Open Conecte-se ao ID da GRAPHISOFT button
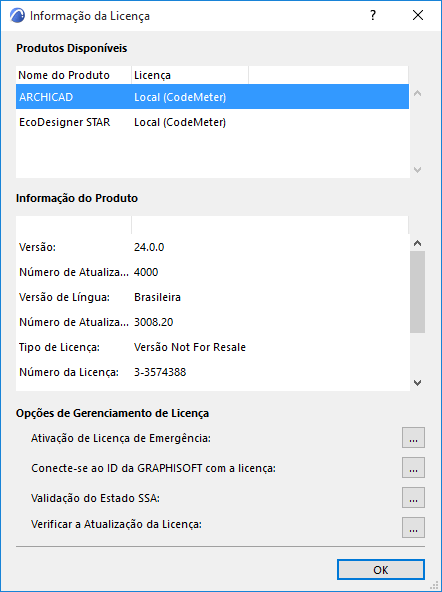This screenshot has width=442, height=592. (413, 467)
